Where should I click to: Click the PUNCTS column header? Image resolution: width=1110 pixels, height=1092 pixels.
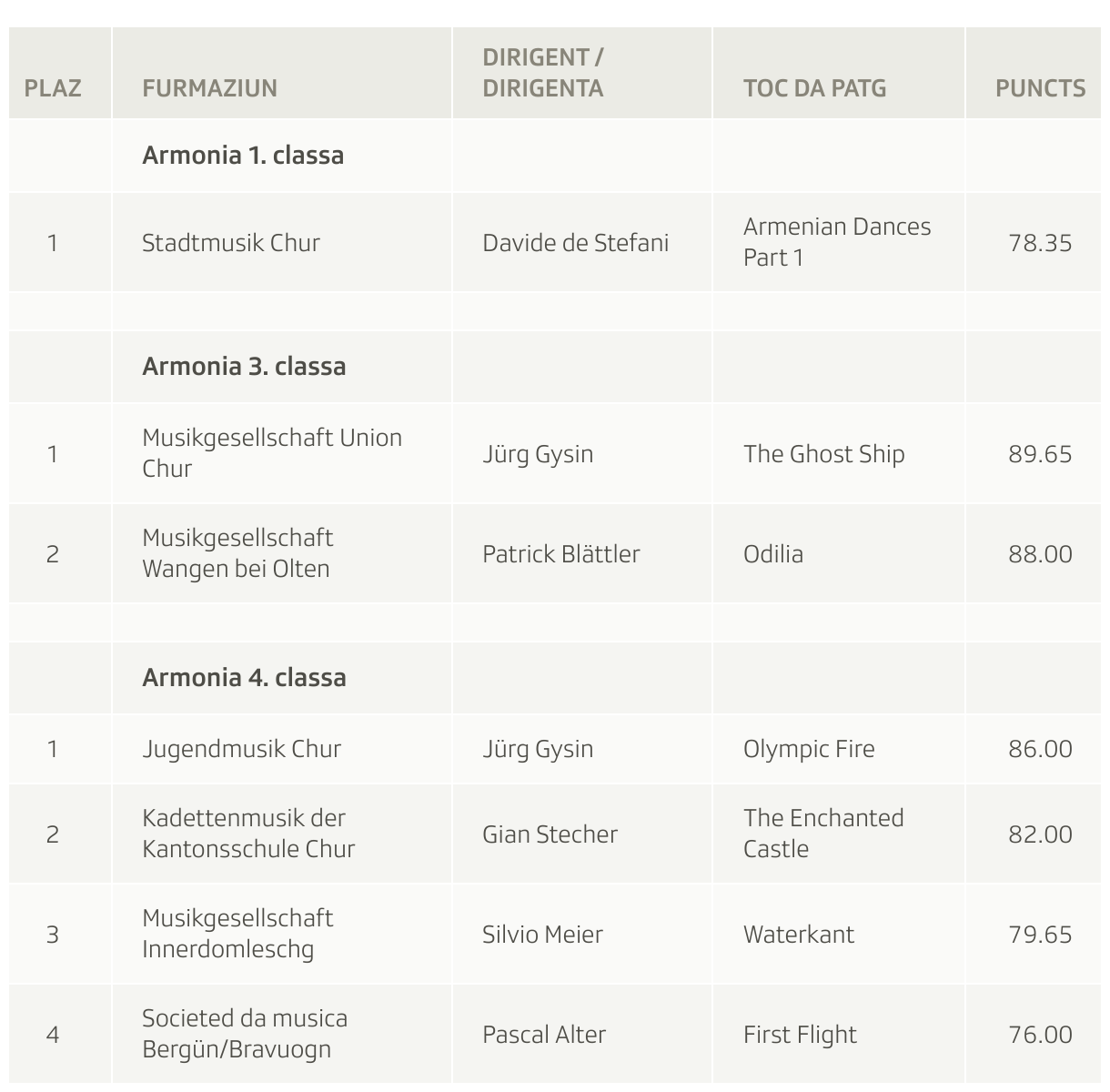coord(1040,88)
